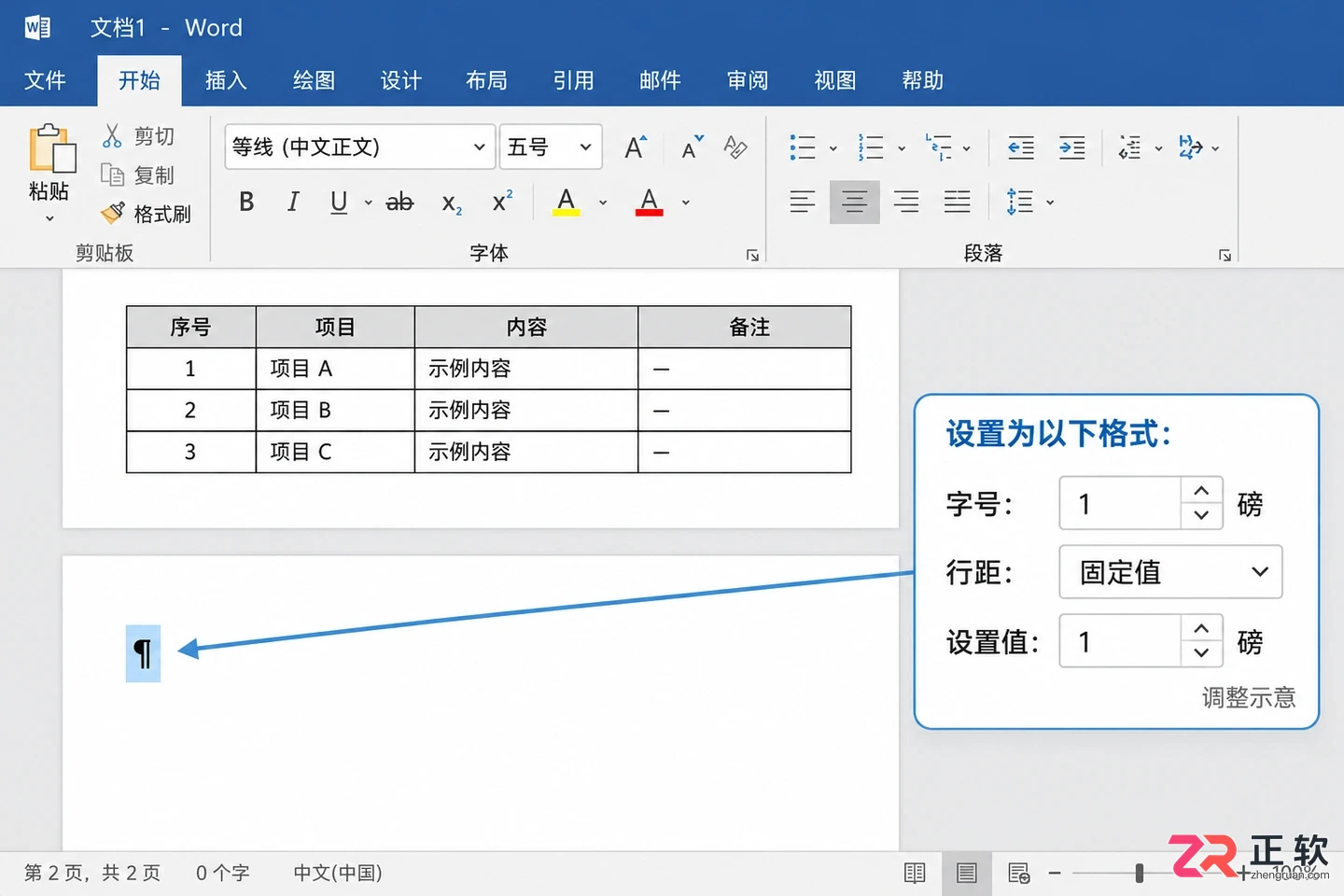Image resolution: width=1344 pixels, height=896 pixels.
Task: Open the 字体 dialog launcher
Action: click(753, 256)
